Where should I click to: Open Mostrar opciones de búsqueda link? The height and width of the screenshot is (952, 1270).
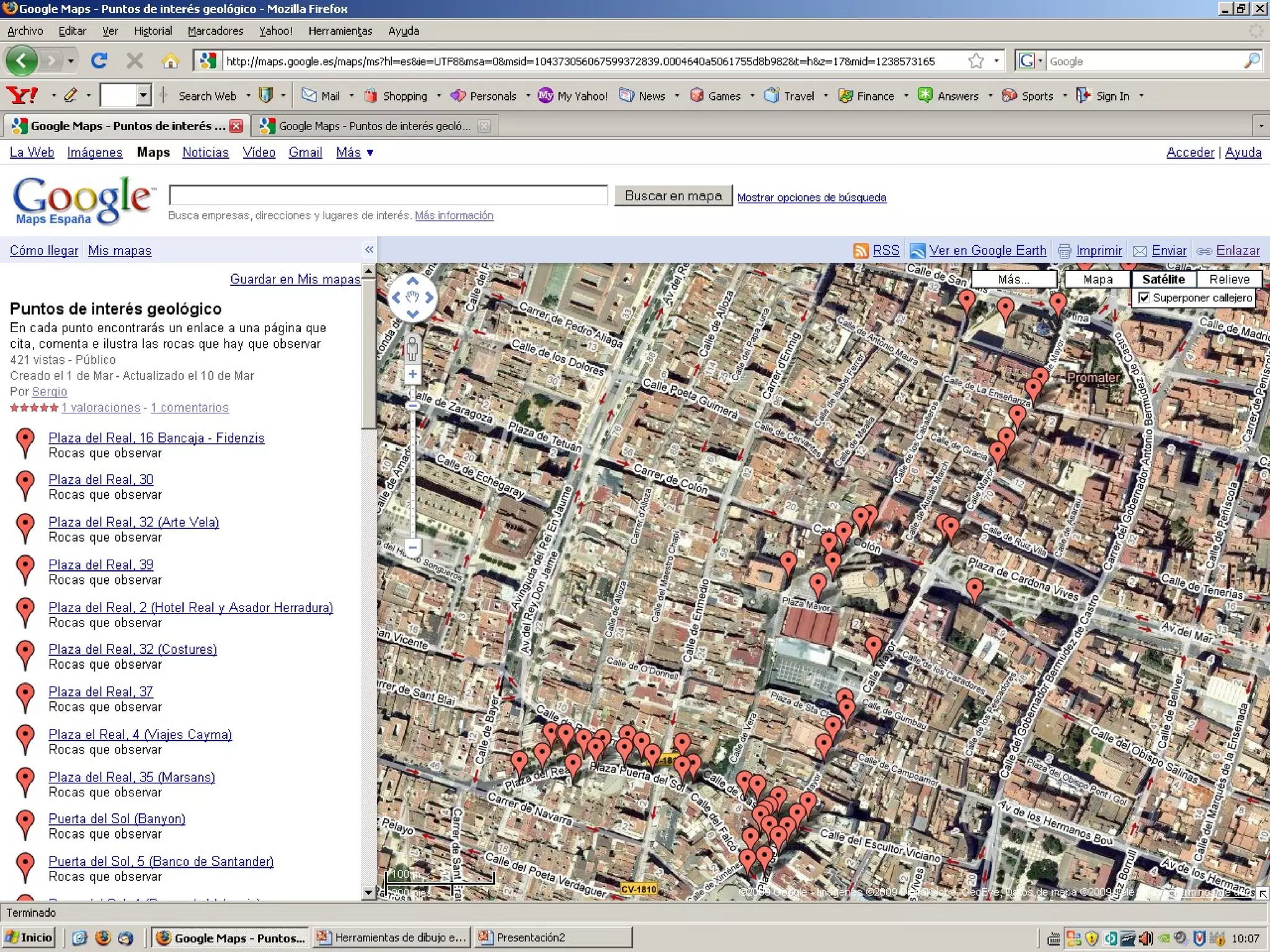pos(811,197)
